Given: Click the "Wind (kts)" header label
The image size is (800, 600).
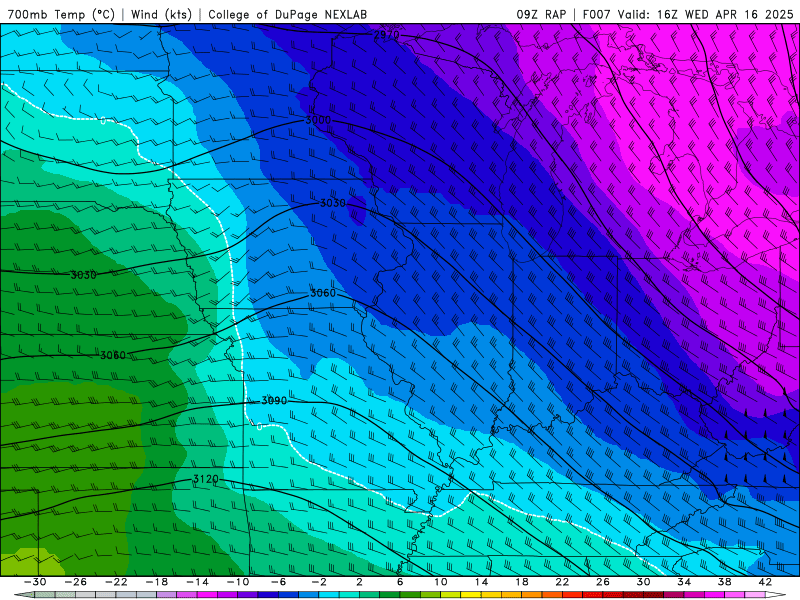Looking at the screenshot, I should (161, 14).
